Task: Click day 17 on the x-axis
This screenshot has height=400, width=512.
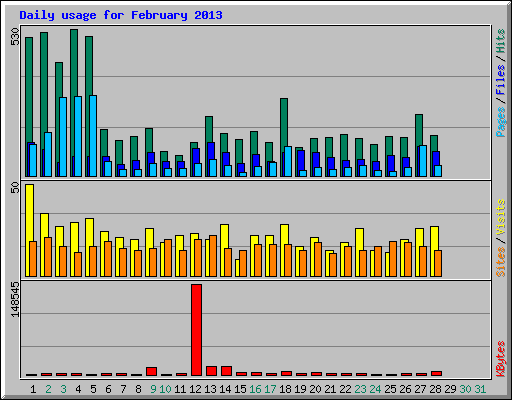Action: pos(270,389)
